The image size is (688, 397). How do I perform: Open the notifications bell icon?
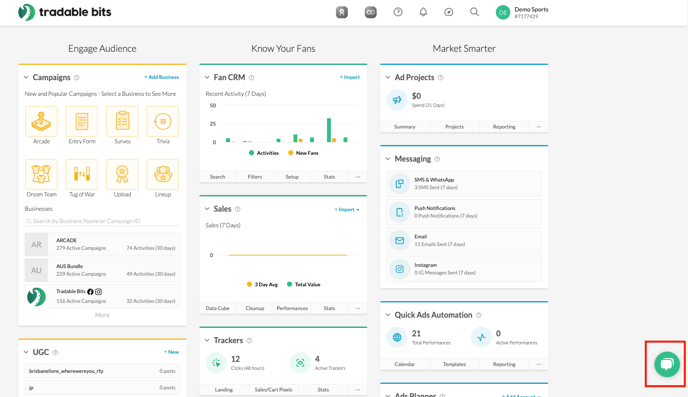pos(423,12)
